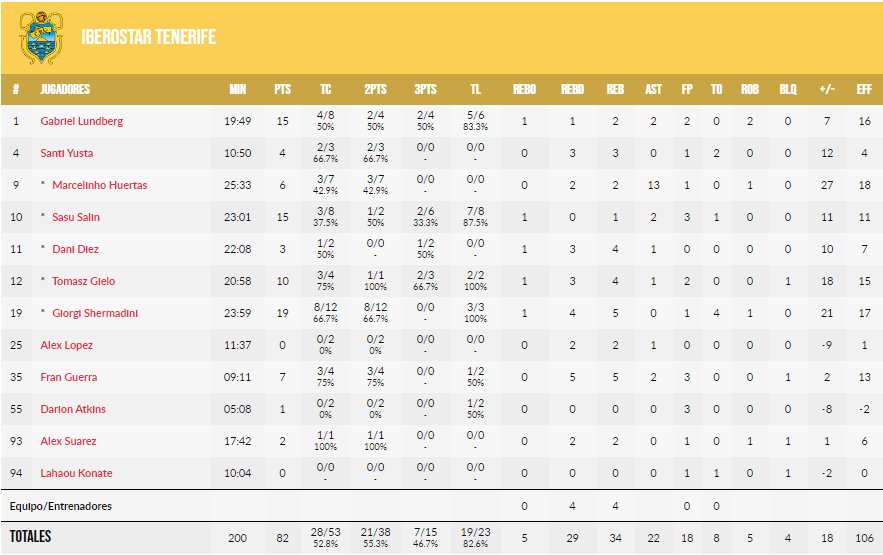Viewport: 883px width, 555px height.
Task: Select Fran Guerra player link
Action: click(x=67, y=377)
